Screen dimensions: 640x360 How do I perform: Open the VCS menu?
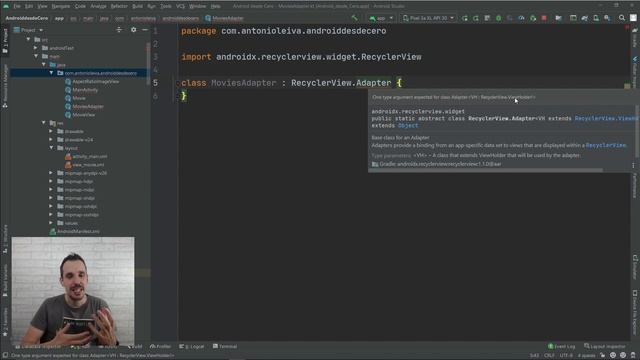pos(180,6)
